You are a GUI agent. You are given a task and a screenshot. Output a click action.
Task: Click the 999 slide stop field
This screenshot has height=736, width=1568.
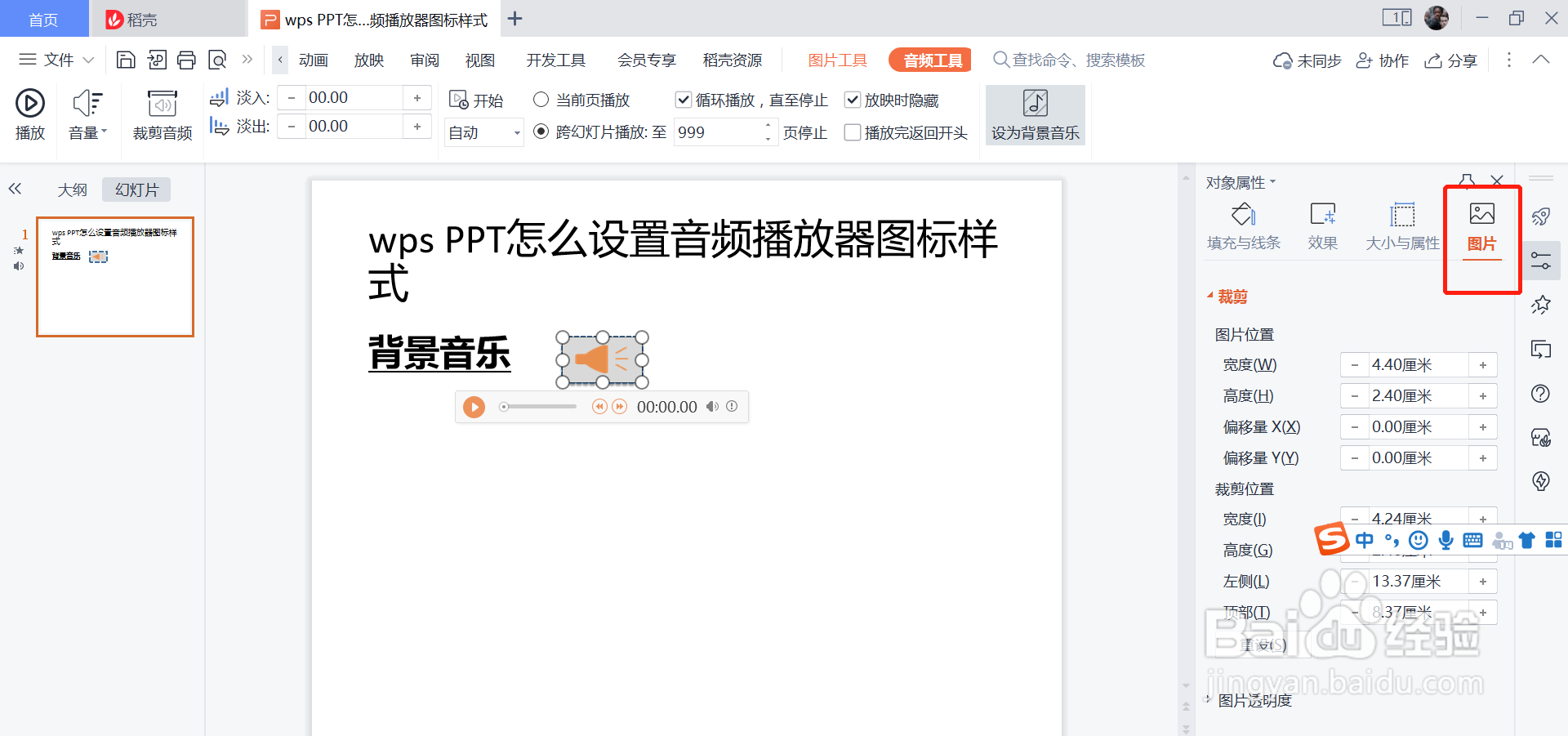tap(718, 132)
